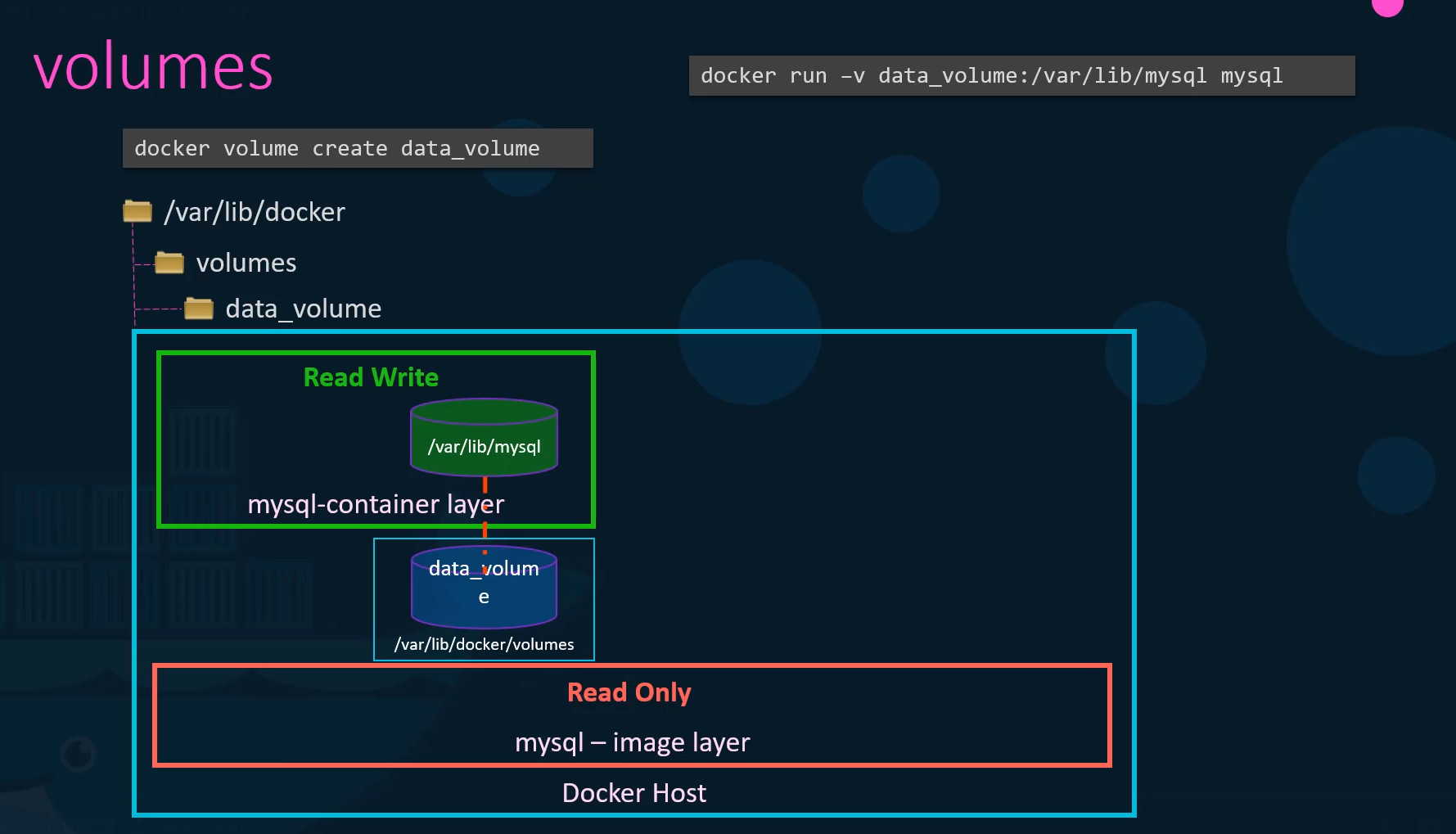Viewport: 1456px width, 834px height.
Task: Click the red 'Read Only' heading
Action: 629,692
